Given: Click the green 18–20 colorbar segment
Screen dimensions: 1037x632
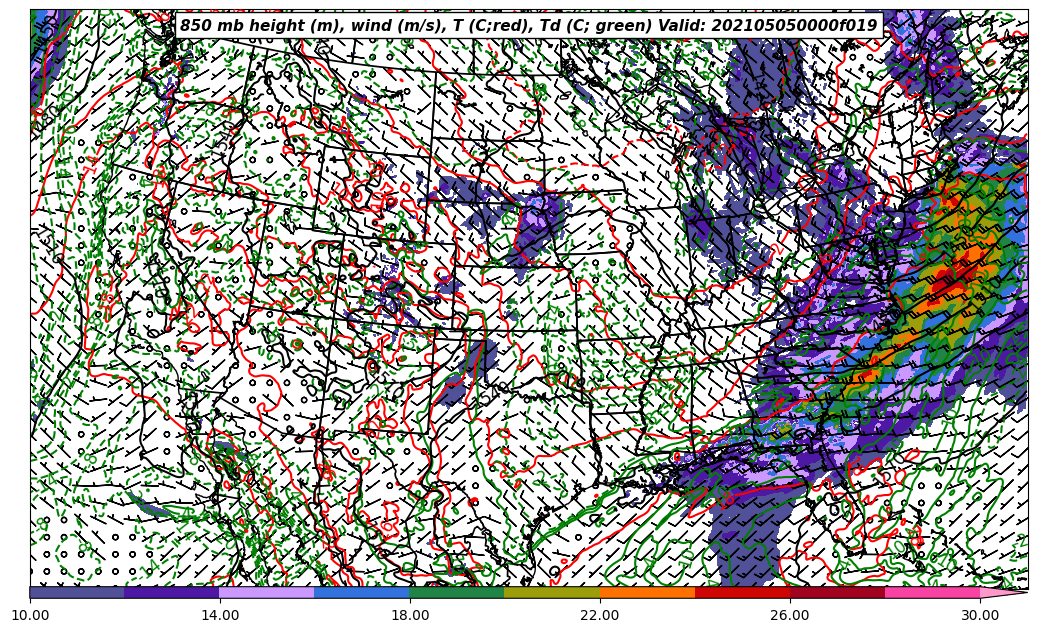Looking at the screenshot, I should (x=457, y=592).
